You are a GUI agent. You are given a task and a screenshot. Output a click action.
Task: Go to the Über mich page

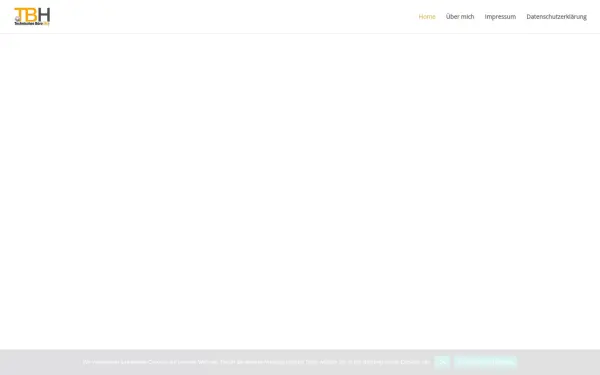click(x=460, y=16)
